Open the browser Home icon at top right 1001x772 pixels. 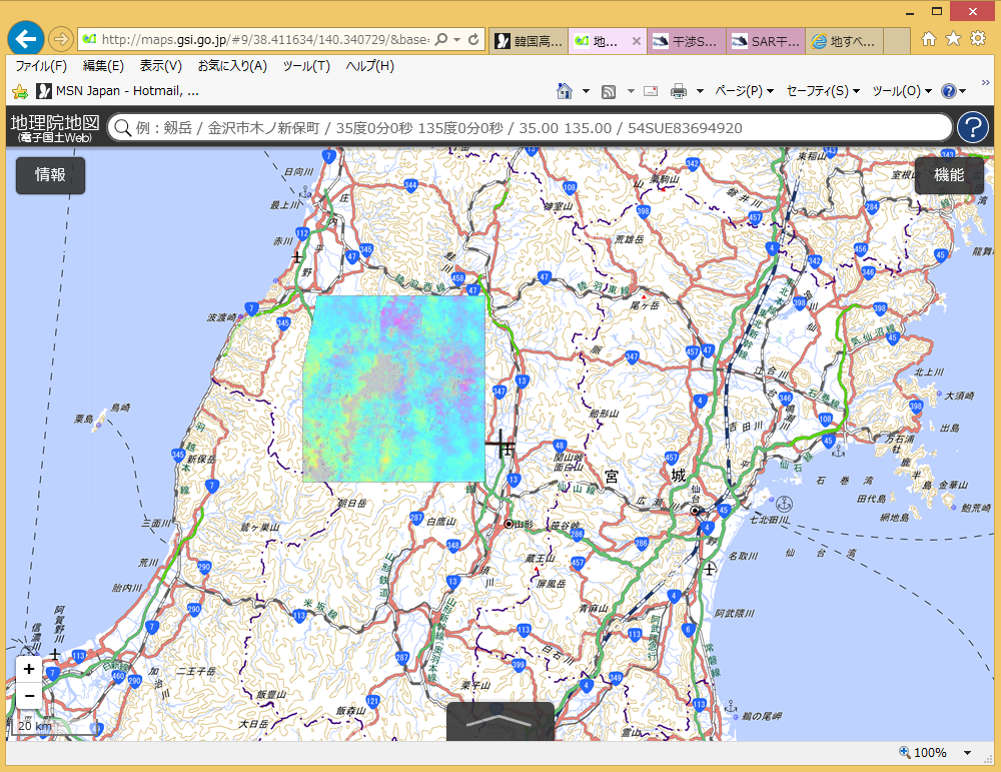click(x=929, y=39)
